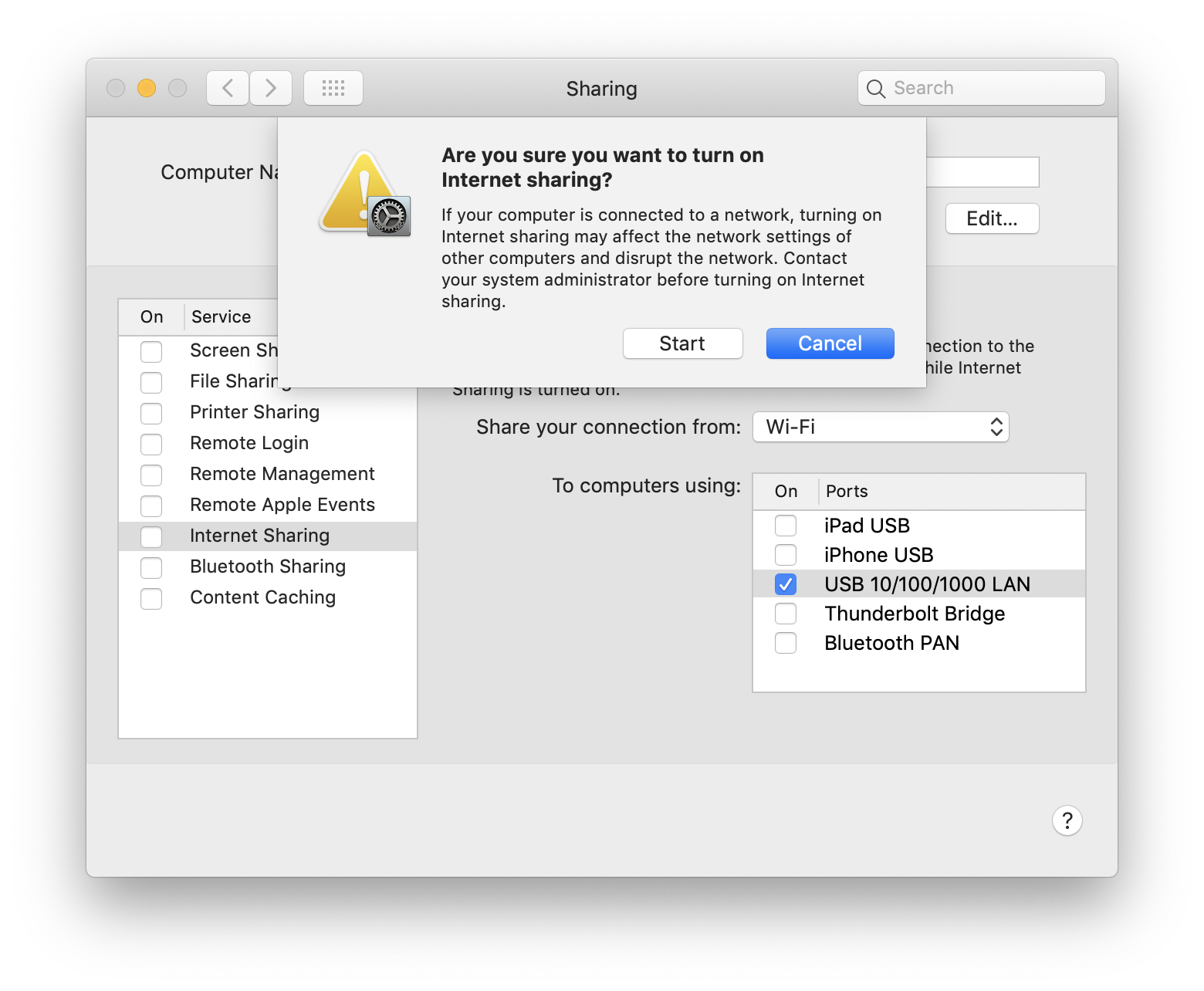Viewport: 1204px width, 991px height.
Task: Click the warning icon in the dialog
Action: 364,194
